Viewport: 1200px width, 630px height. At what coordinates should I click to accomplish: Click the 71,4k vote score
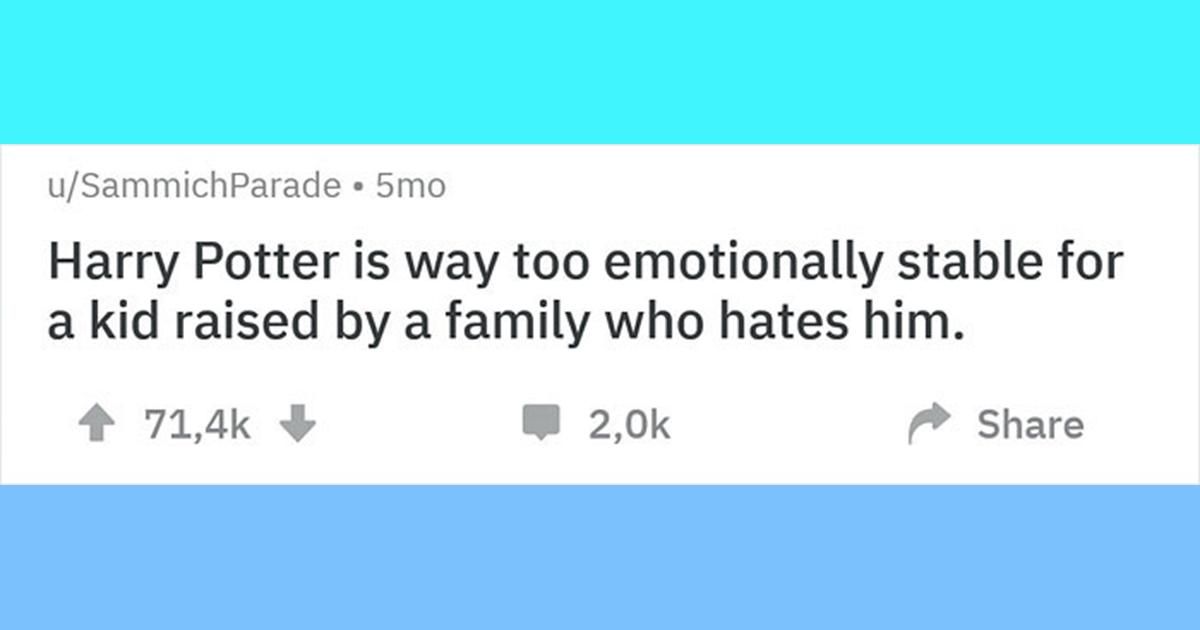pos(197,426)
